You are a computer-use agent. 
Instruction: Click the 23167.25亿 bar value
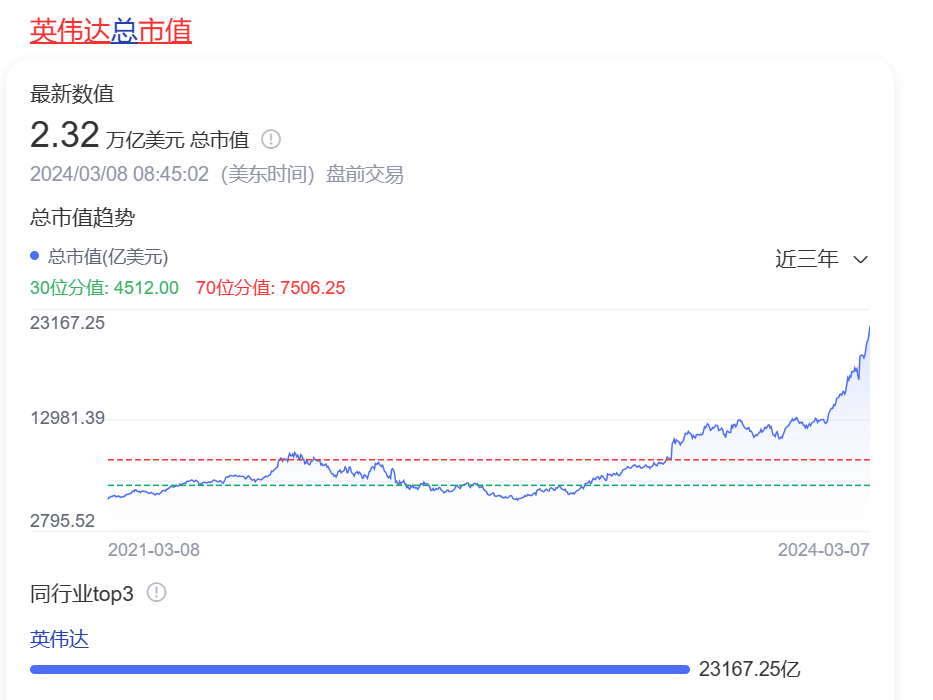749,669
